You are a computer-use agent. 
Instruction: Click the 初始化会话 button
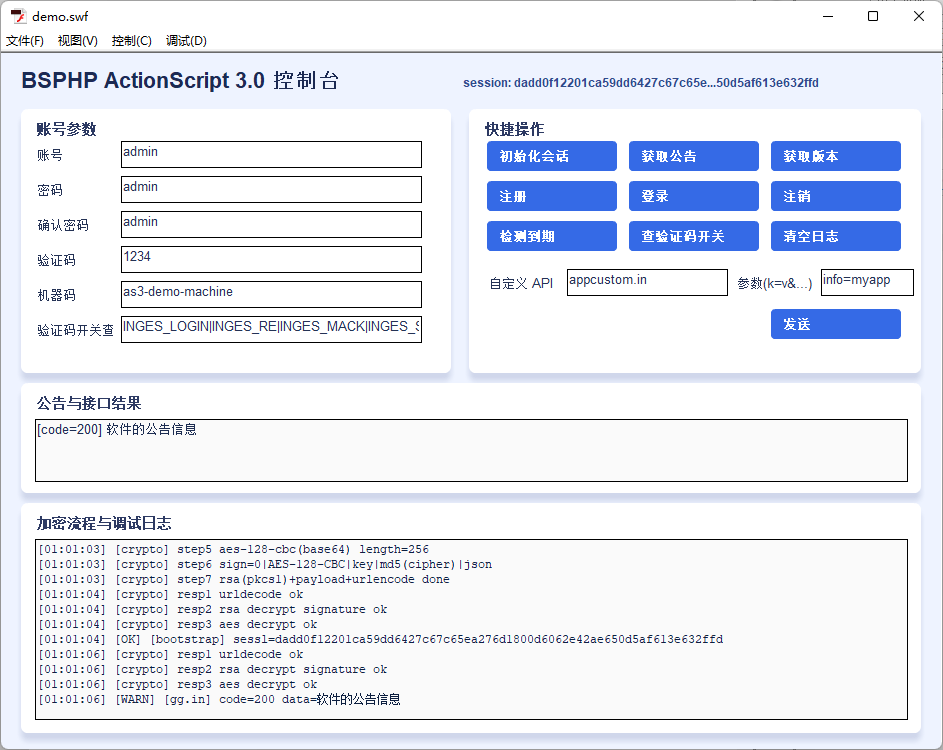tap(551, 156)
